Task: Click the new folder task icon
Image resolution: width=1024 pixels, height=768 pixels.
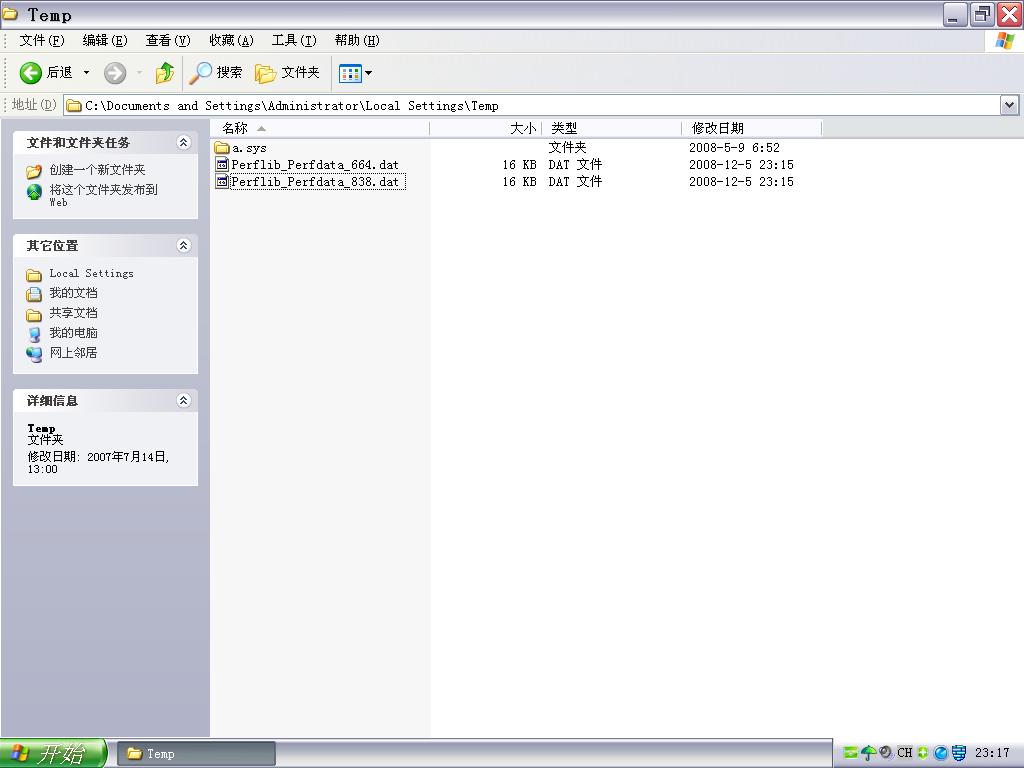Action: click(x=34, y=171)
